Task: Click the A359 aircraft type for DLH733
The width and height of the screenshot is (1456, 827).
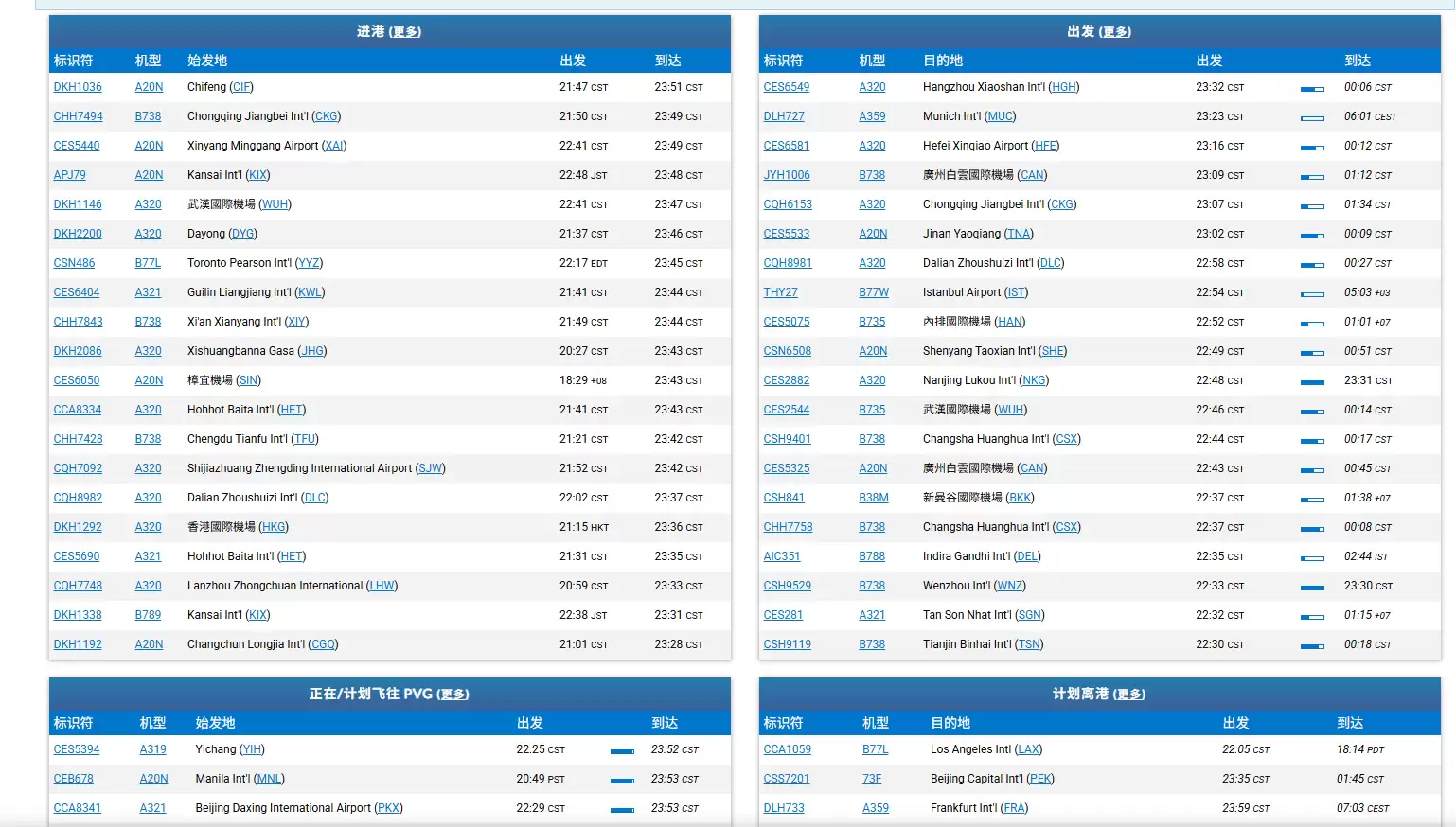Action: pyautogui.click(x=876, y=808)
